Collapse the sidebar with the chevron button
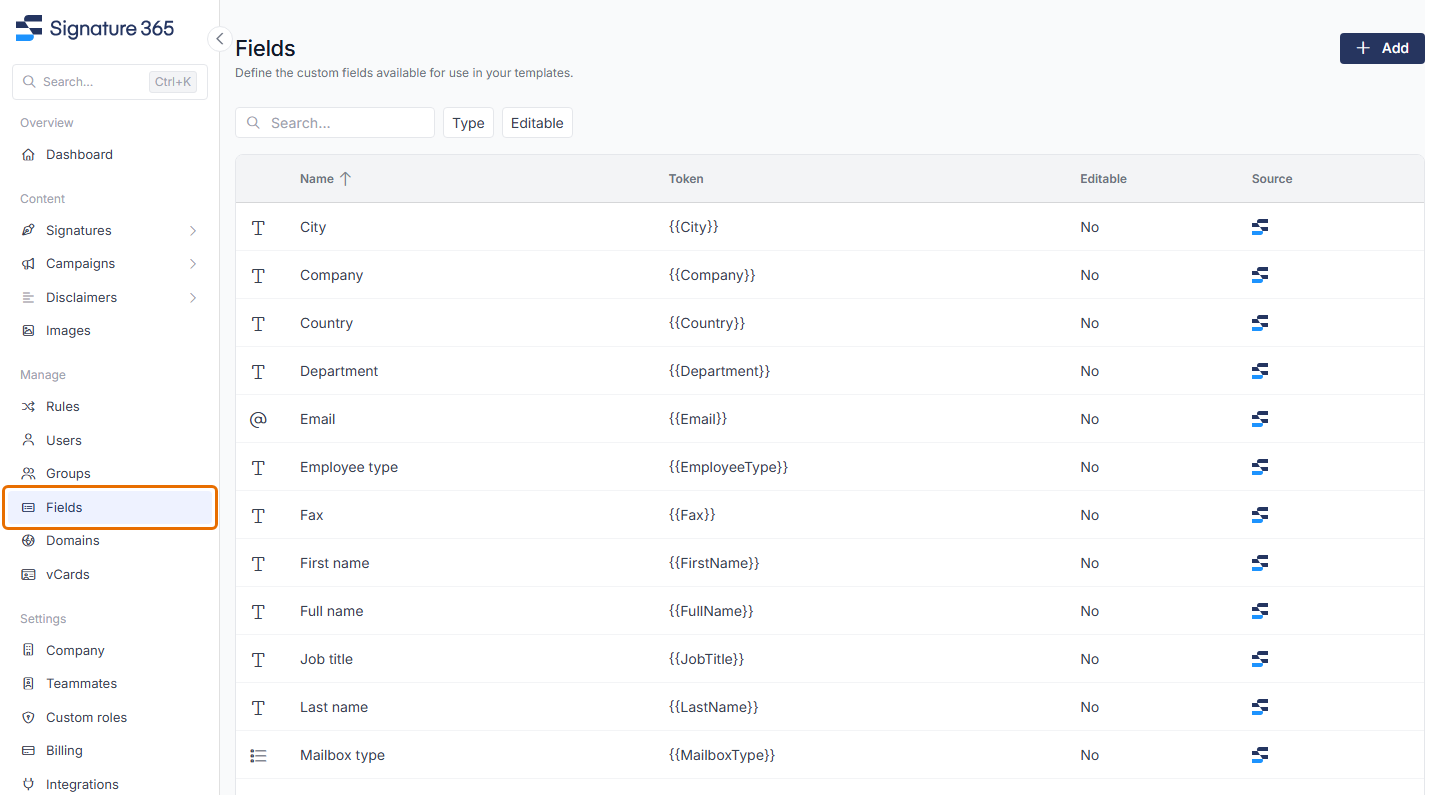This screenshot has width=1440, height=795. pyautogui.click(x=219, y=39)
